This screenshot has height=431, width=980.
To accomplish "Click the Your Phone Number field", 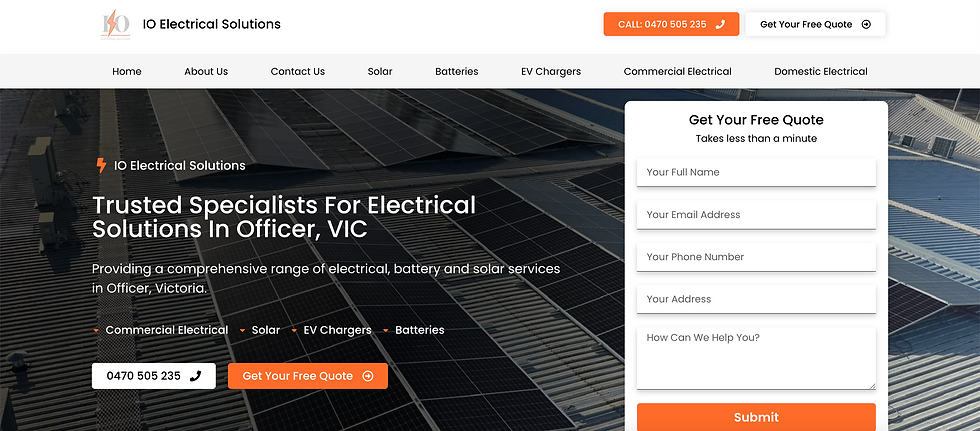I will 756,257.
